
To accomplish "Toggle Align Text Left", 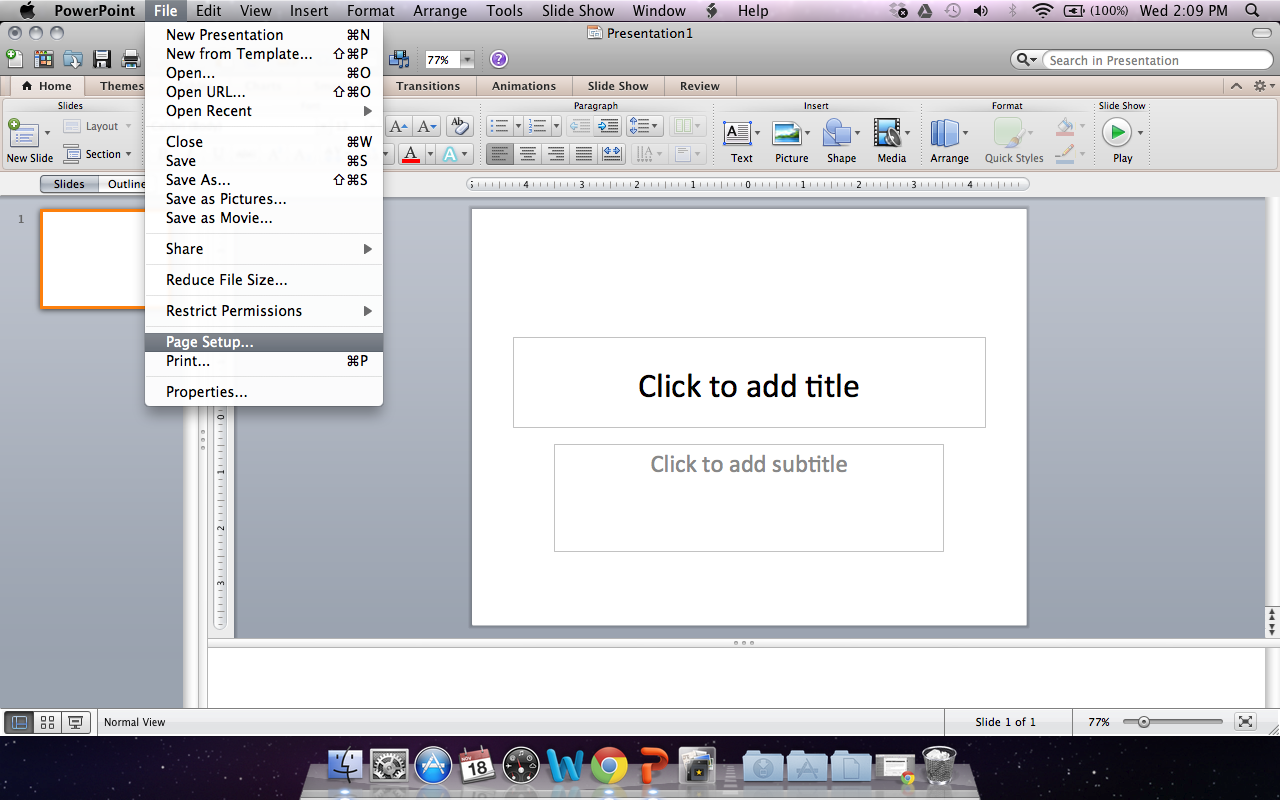I will coord(500,154).
